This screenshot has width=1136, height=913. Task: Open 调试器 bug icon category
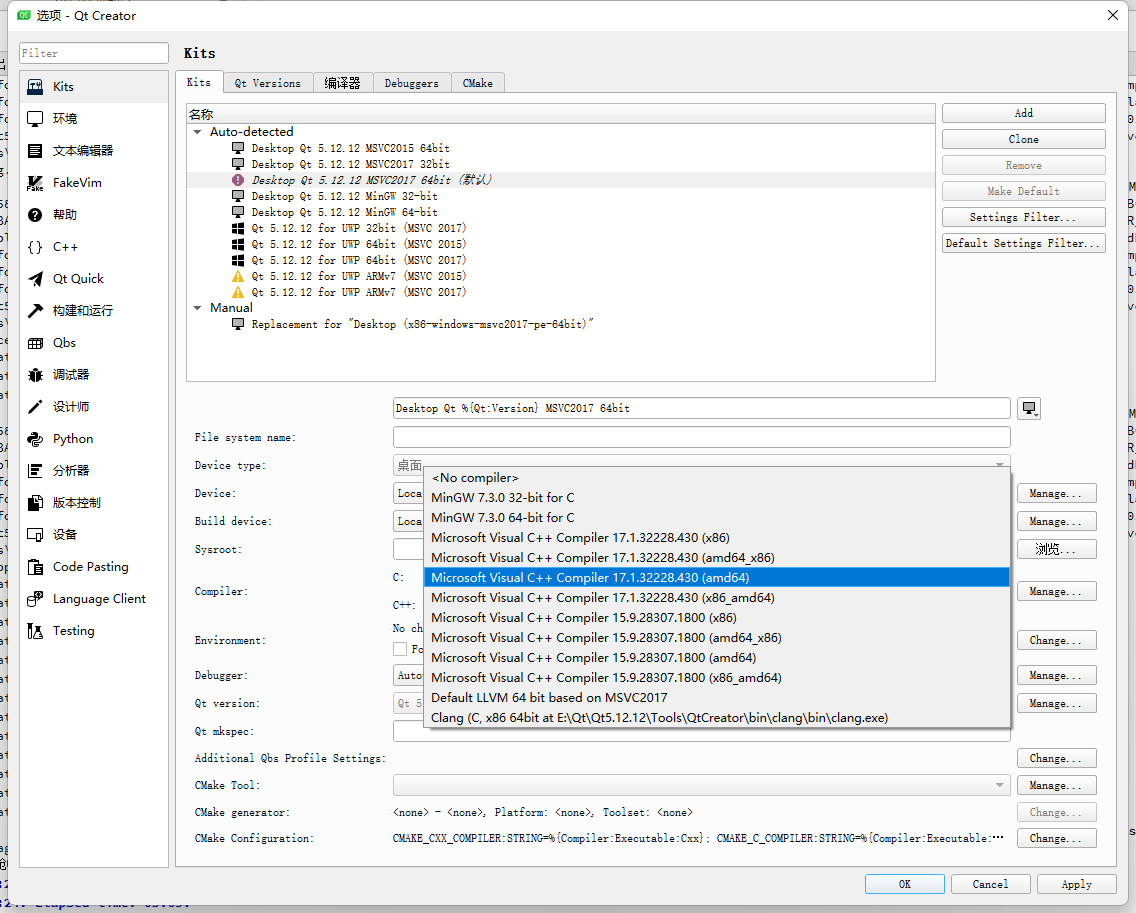click(35, 375)
